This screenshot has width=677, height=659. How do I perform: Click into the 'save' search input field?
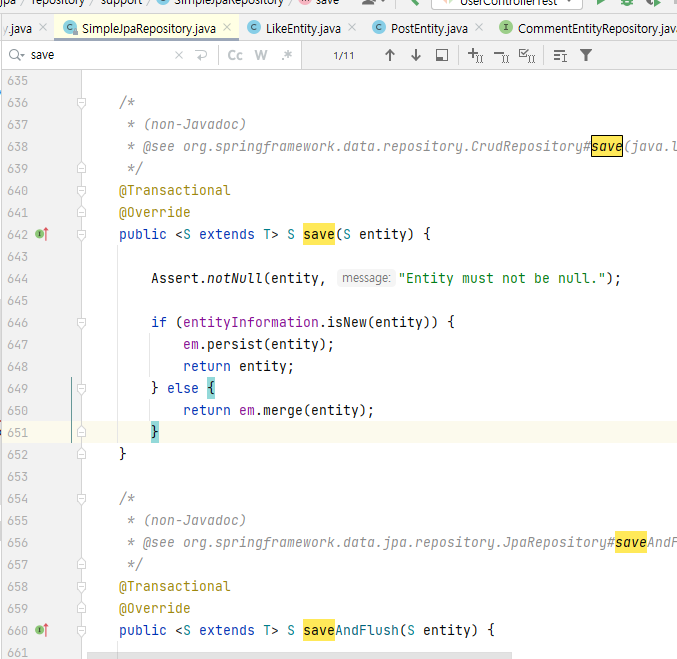pos(99,55)
